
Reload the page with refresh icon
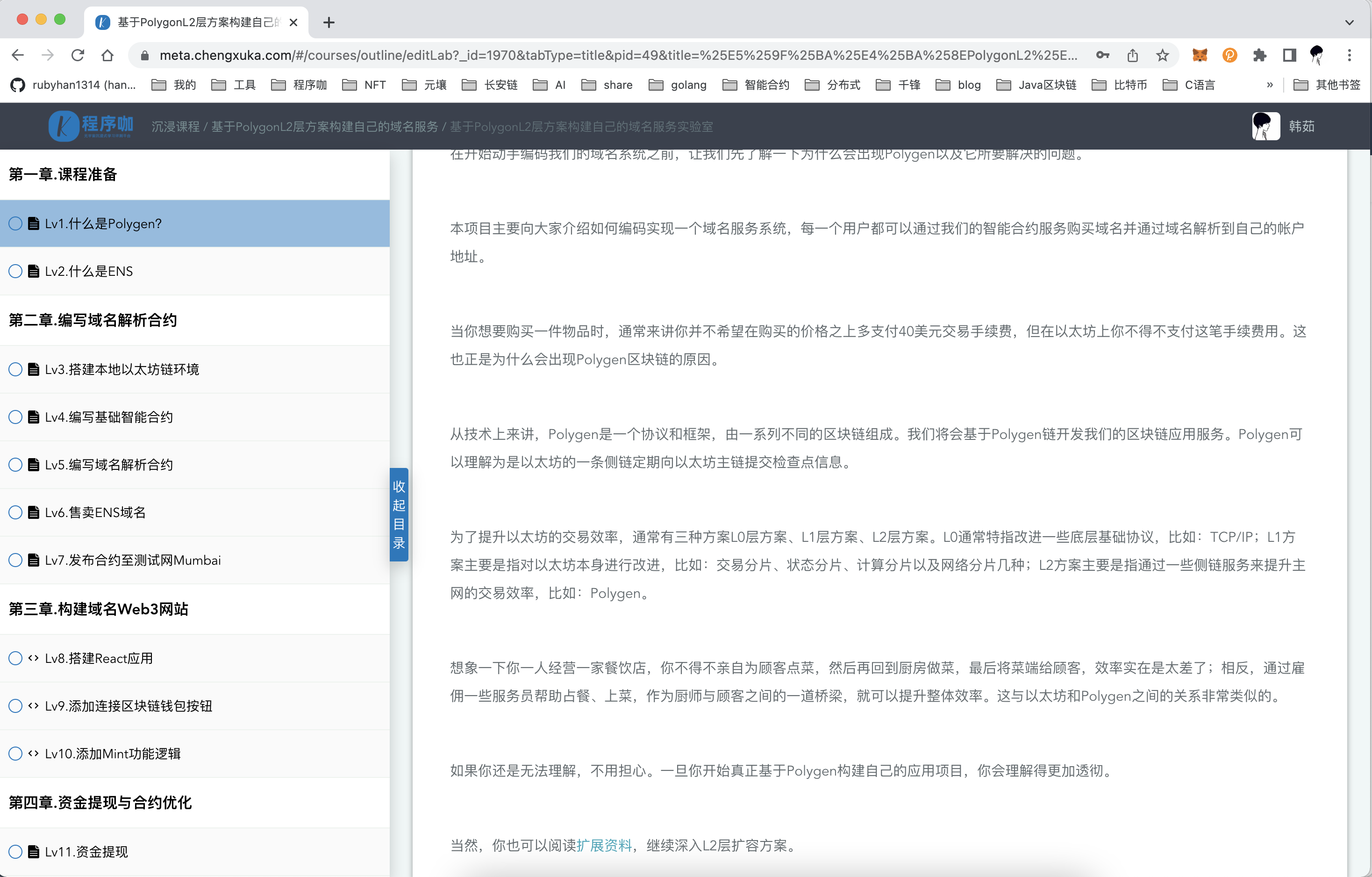pos(78,55)
